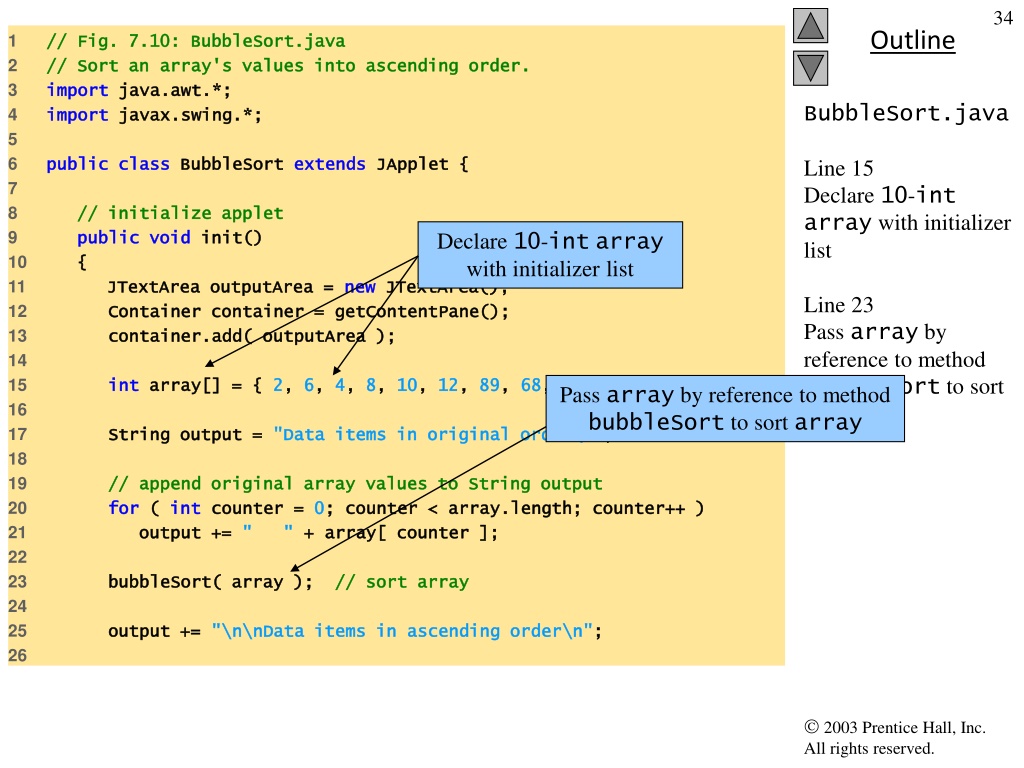
Task: Click the 'Container container = getContentPane();' line
Action: click(308, 312)
